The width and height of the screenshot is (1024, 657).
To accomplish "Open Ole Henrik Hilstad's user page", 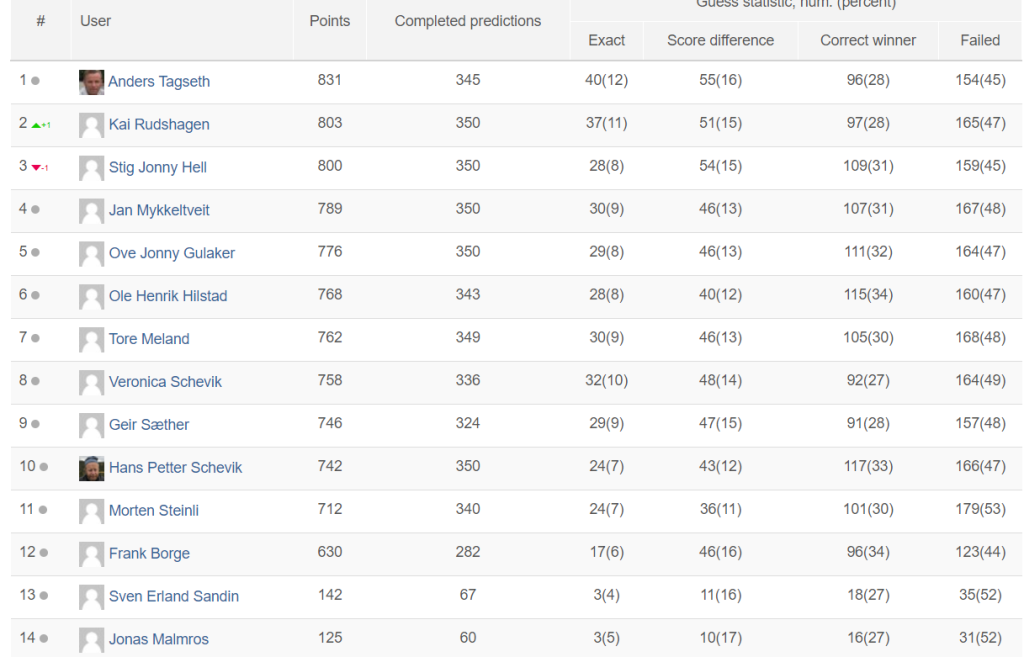I will tap(168, 296).
